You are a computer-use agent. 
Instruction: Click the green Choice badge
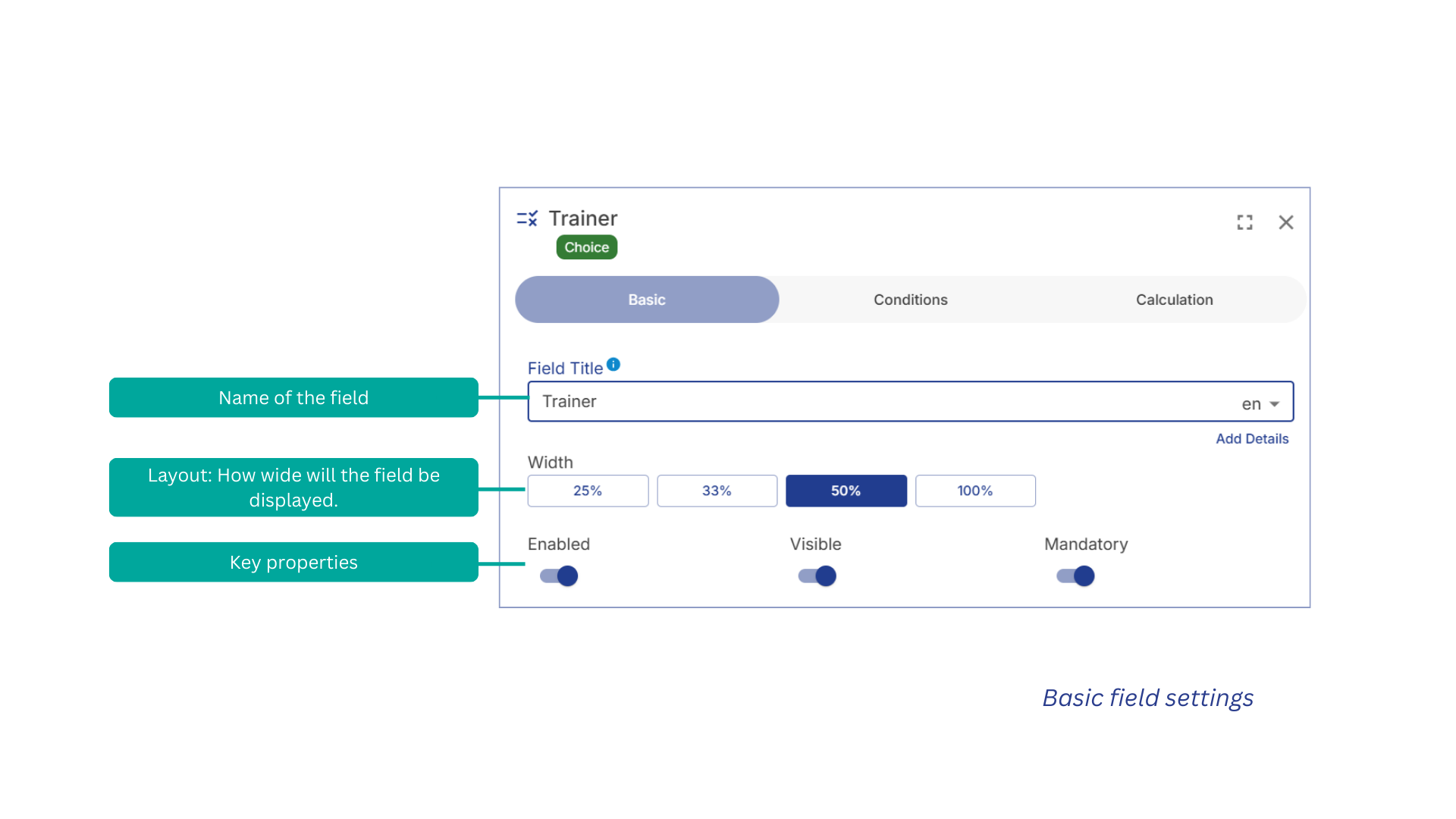pos(586,247)
